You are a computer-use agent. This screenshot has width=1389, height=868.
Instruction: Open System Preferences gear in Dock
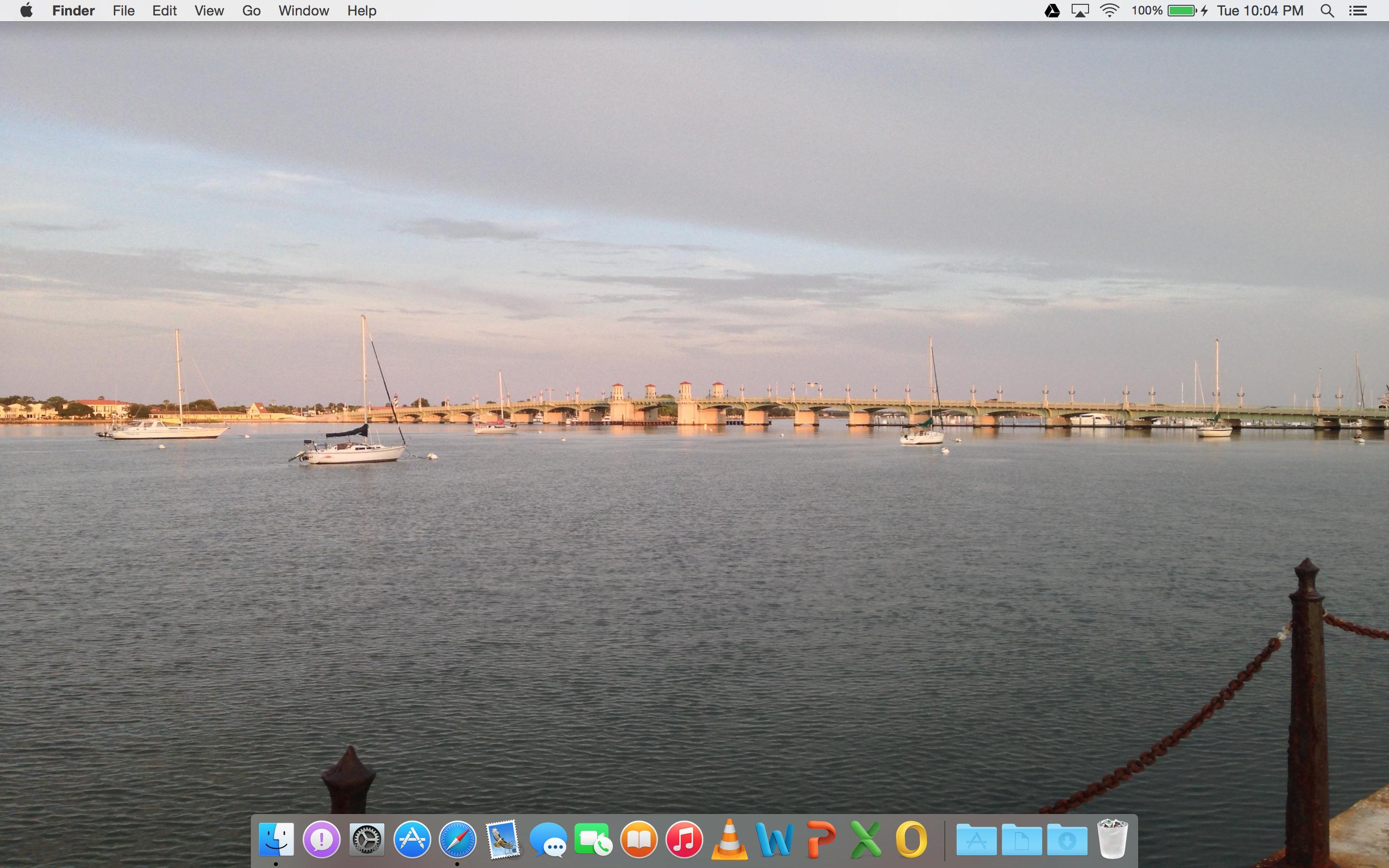(x=367, y=839)
